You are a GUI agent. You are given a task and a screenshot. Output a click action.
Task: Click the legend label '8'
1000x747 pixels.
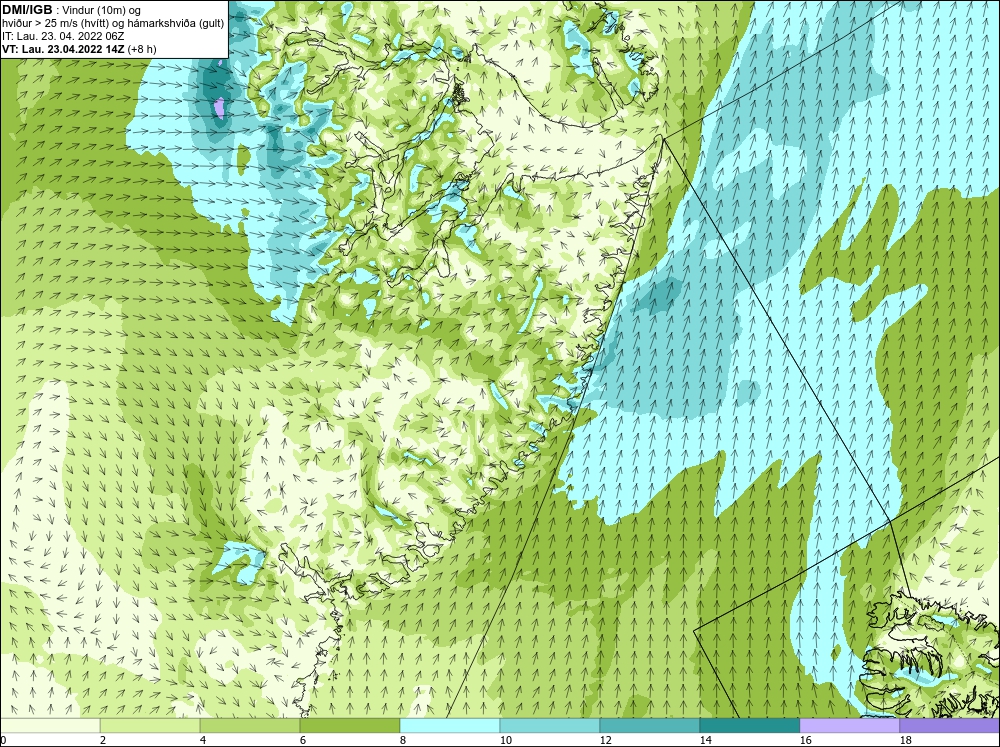pyautogui.click(x=403, y=740)
